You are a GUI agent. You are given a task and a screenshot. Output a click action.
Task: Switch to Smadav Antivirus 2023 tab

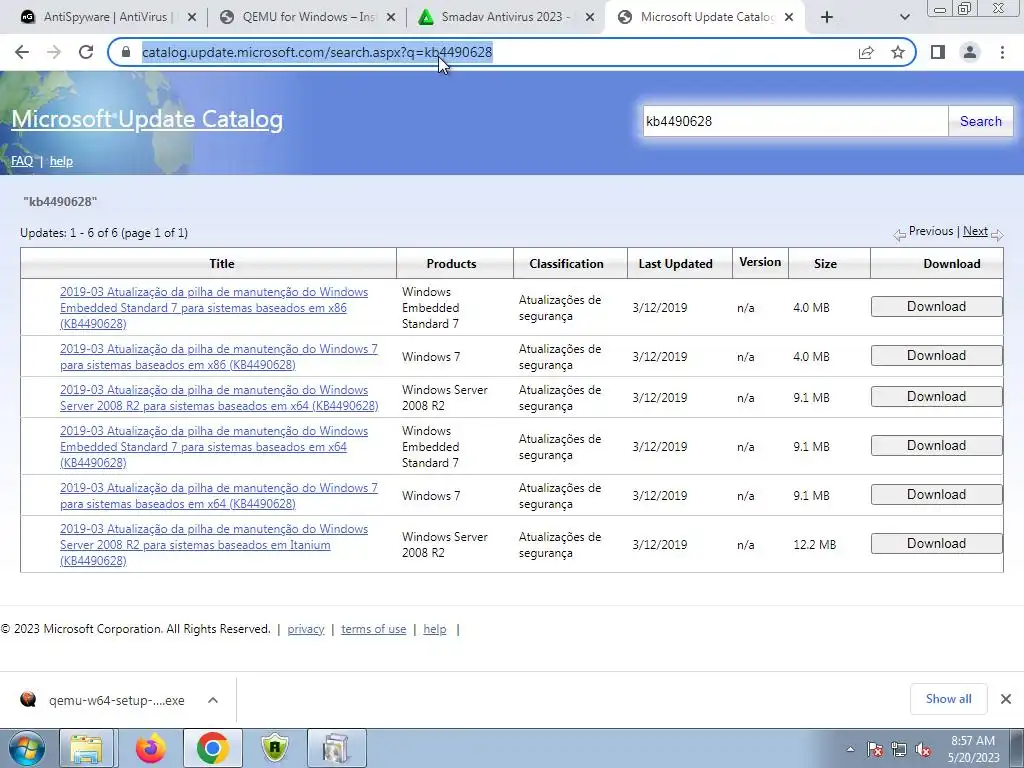503,17
